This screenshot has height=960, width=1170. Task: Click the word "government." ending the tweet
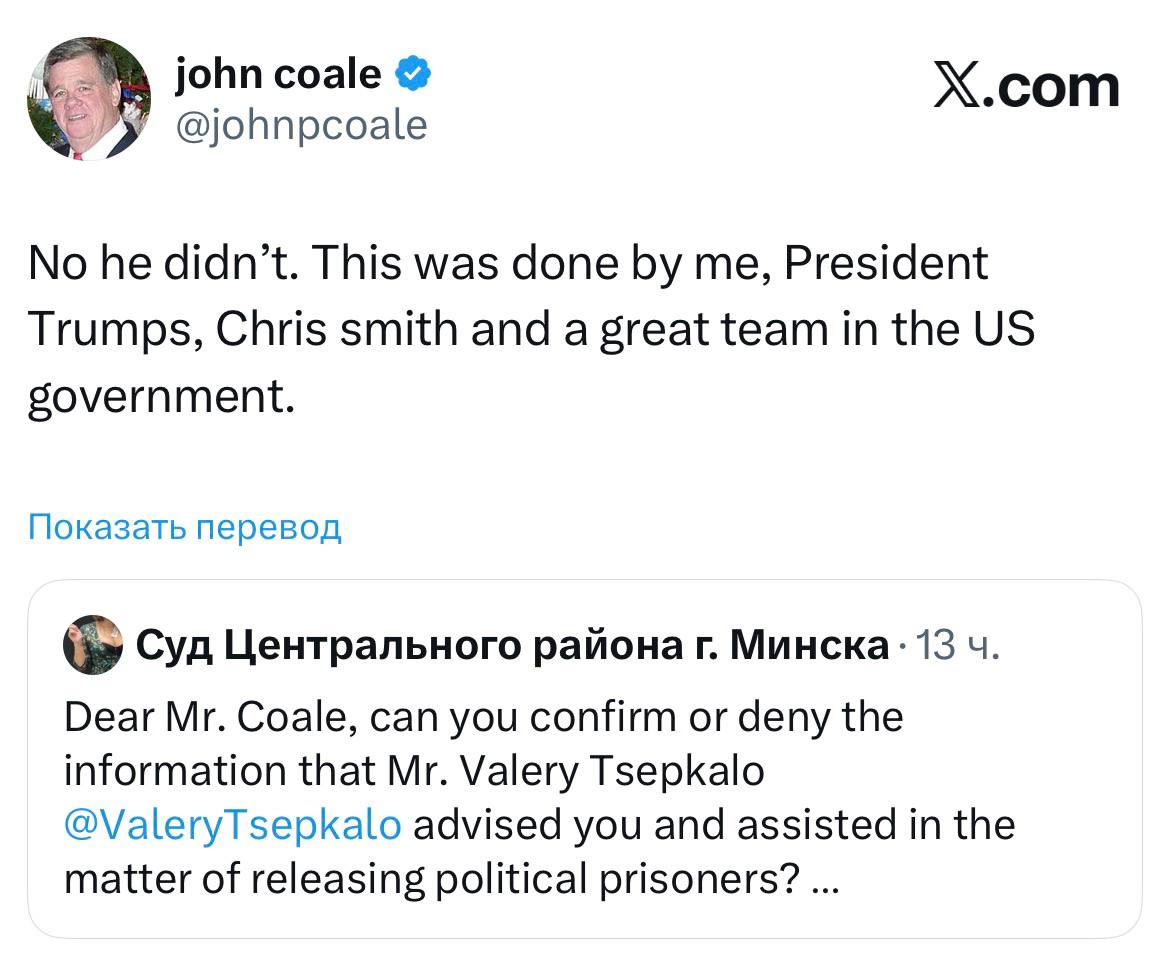coord(162,397)
